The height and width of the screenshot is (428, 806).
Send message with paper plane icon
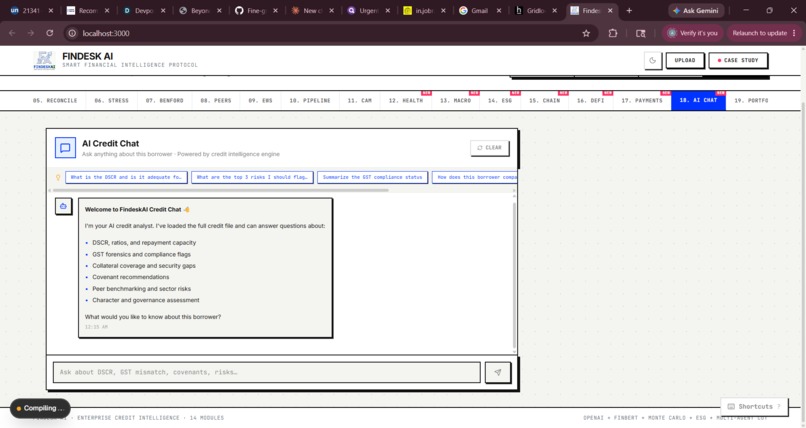[x=498, y=372]
